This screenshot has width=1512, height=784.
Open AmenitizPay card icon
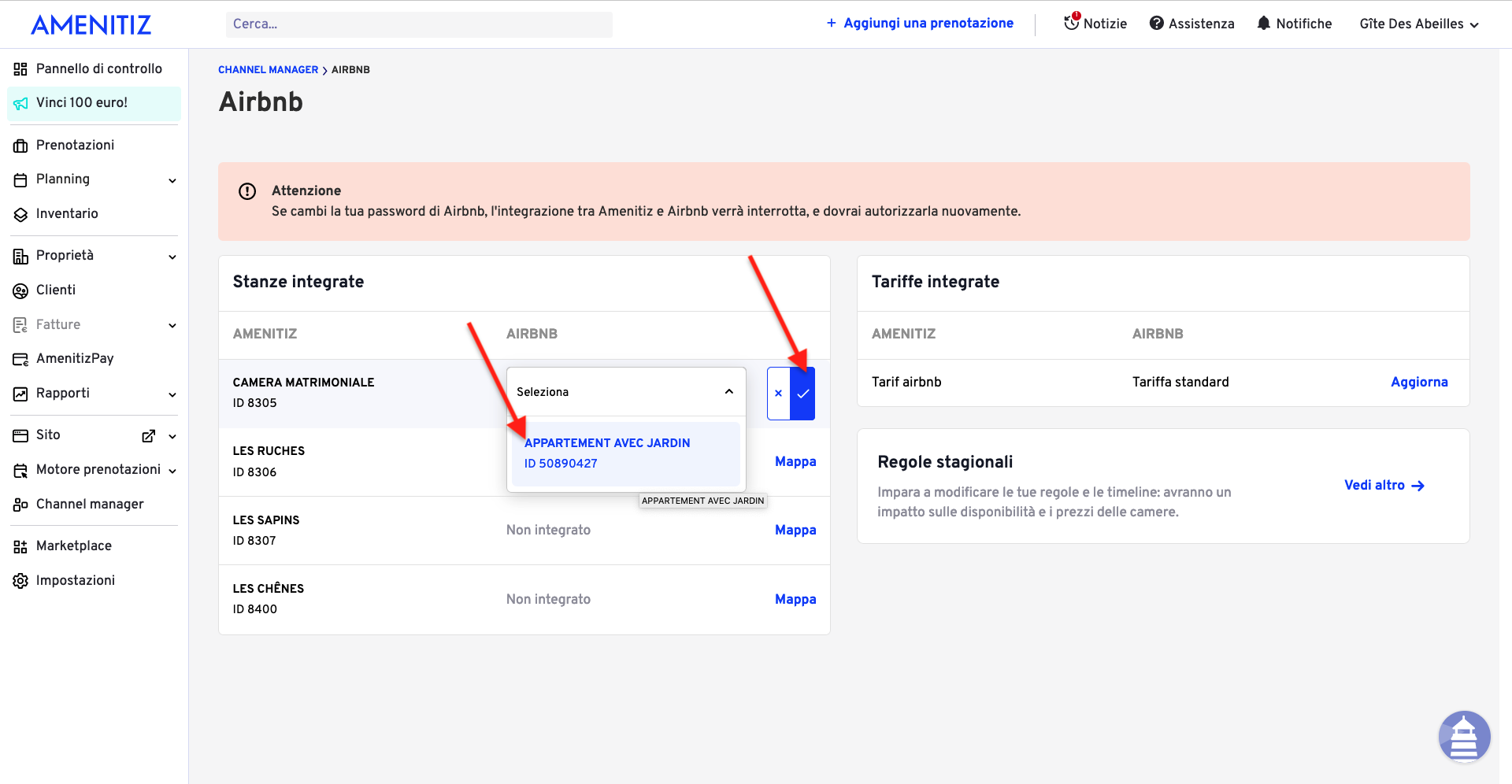[20, 359]
